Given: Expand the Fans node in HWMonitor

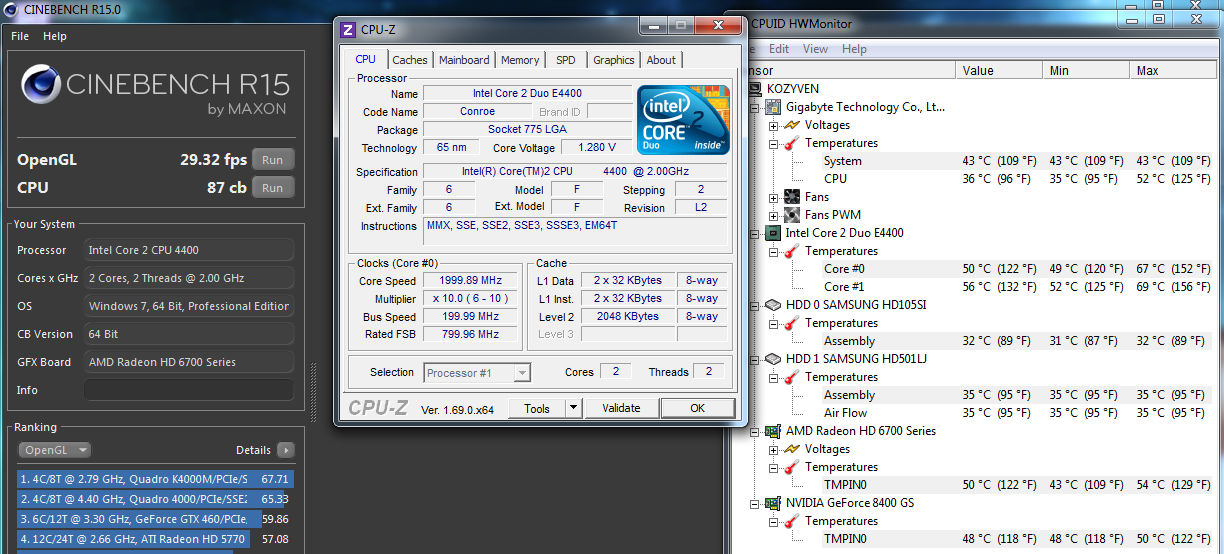Looking at the screenshot, I should (773, 198).
